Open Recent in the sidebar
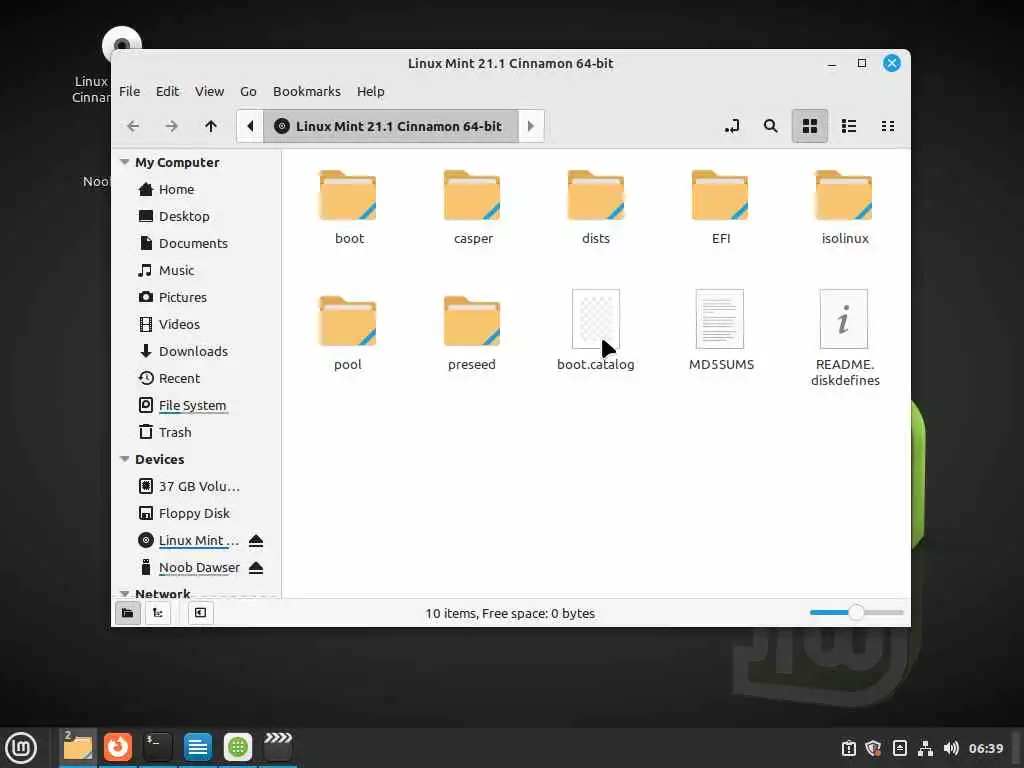This screenshot has width=1024, height=768. tap(179, 378)
